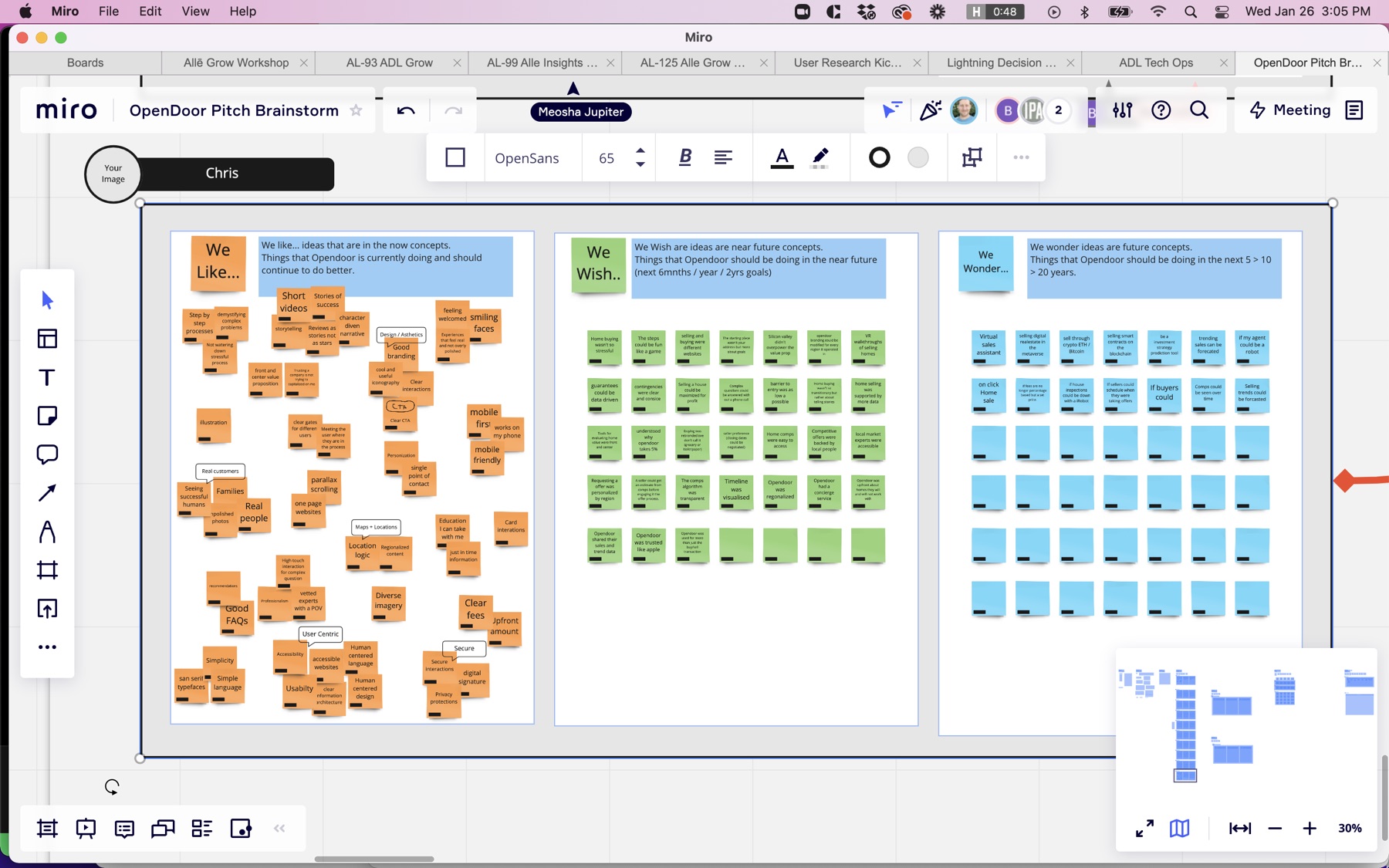The height and width of the screenshot is (868, 1389).
Task: Select the connection line arrow tool
Action: click(x=47, y=493)
